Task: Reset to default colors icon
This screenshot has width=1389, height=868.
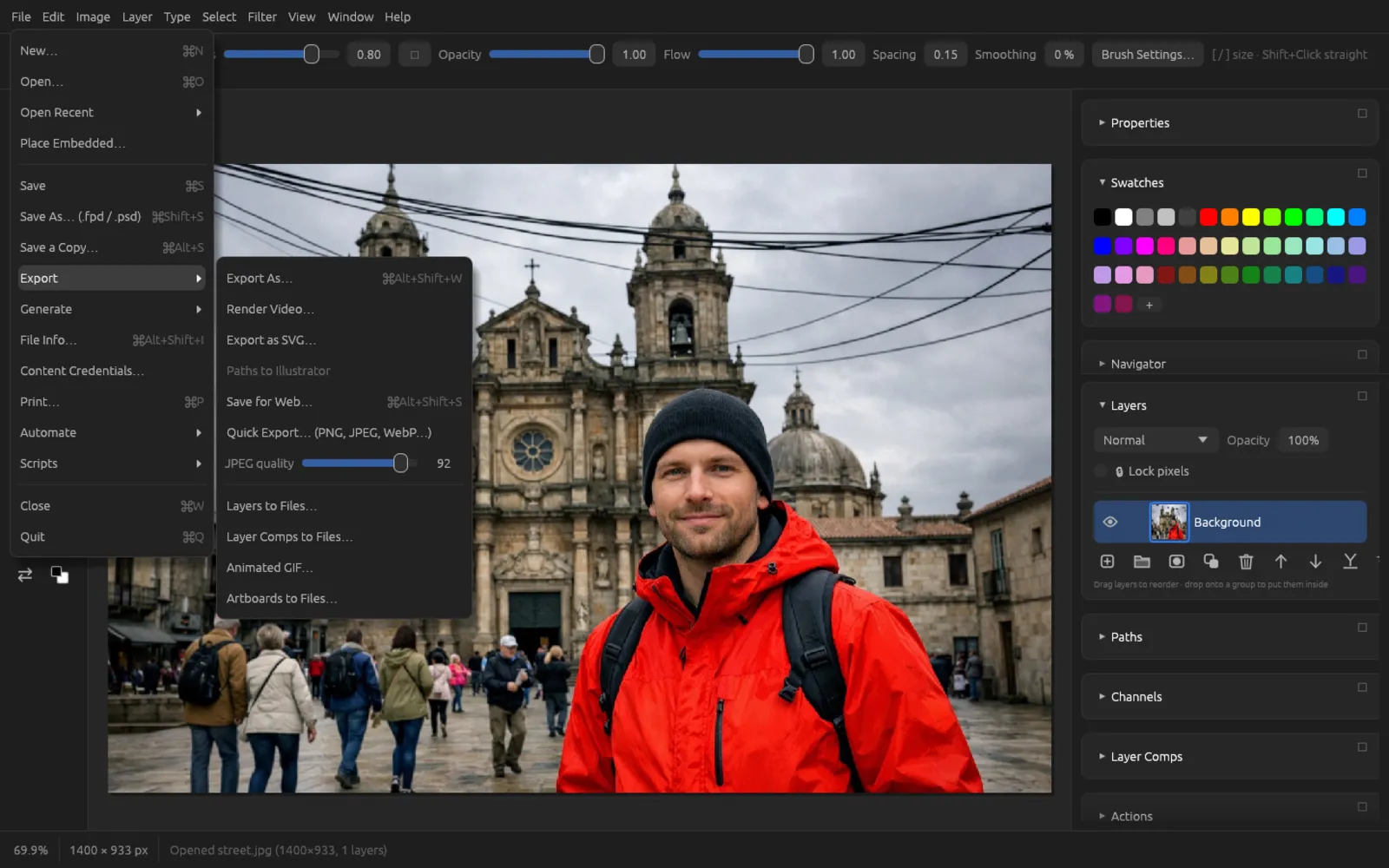Action: click(59, 575)
